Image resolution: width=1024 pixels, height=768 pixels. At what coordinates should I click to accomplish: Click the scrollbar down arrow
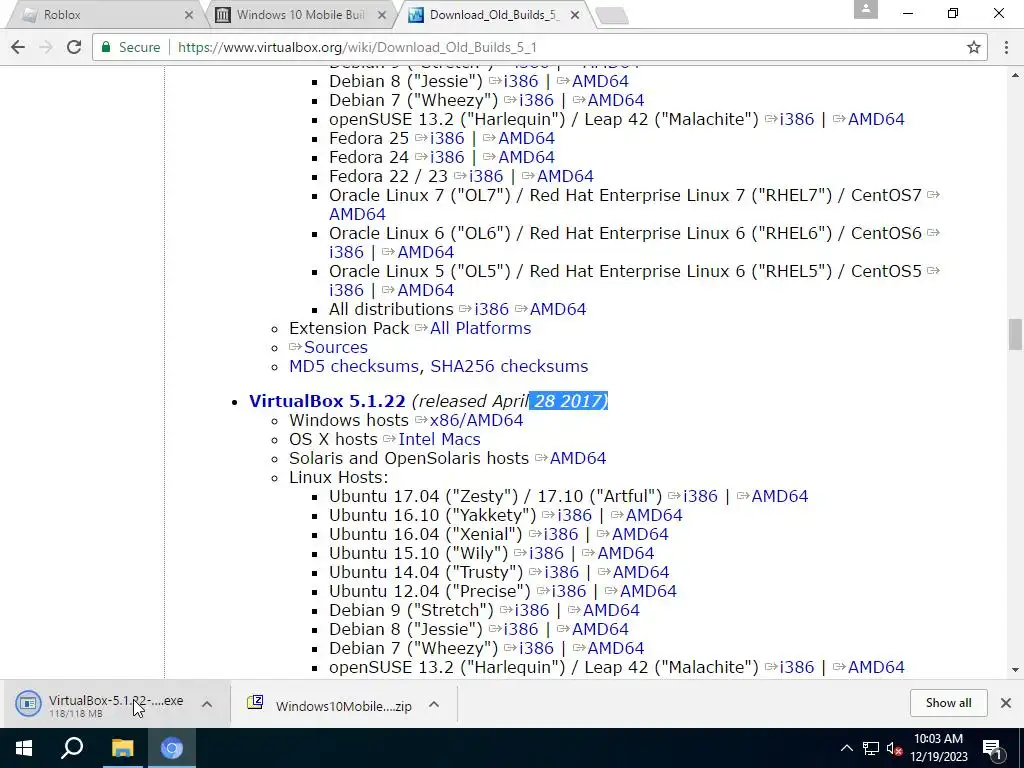1015,669
